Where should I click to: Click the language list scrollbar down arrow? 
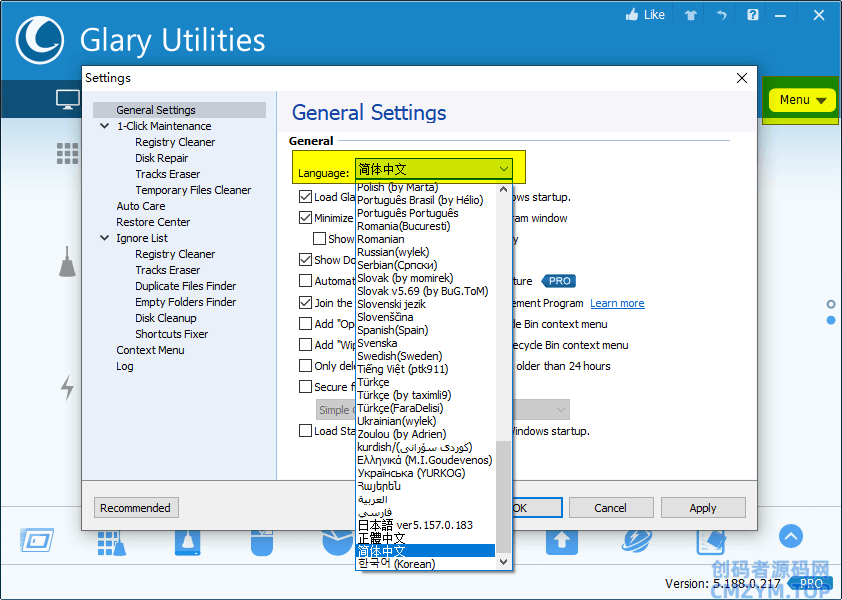click(504, 563)
